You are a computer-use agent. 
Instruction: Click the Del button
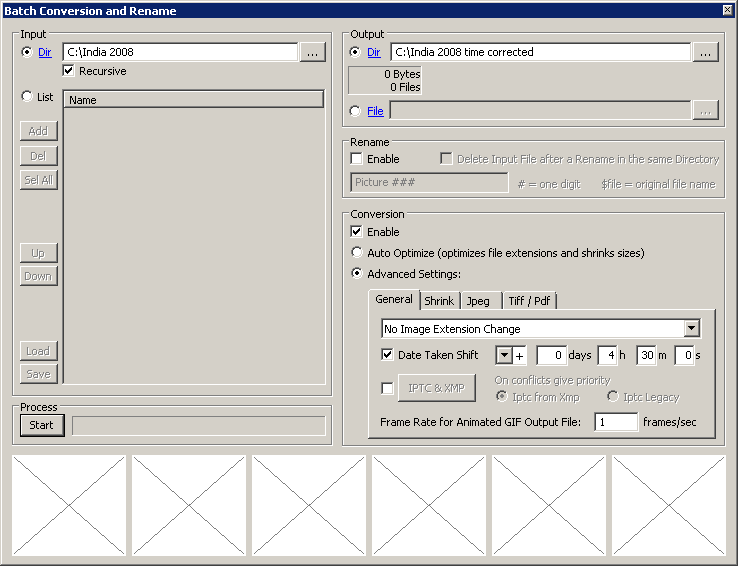point(39,156)
